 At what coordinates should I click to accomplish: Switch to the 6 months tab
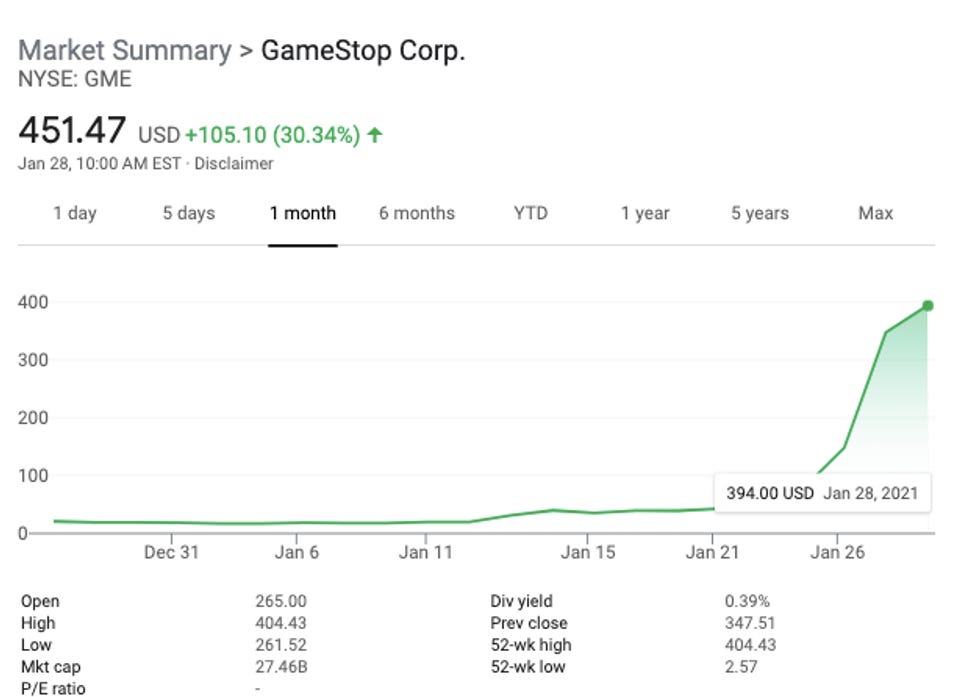coord(417,213)
